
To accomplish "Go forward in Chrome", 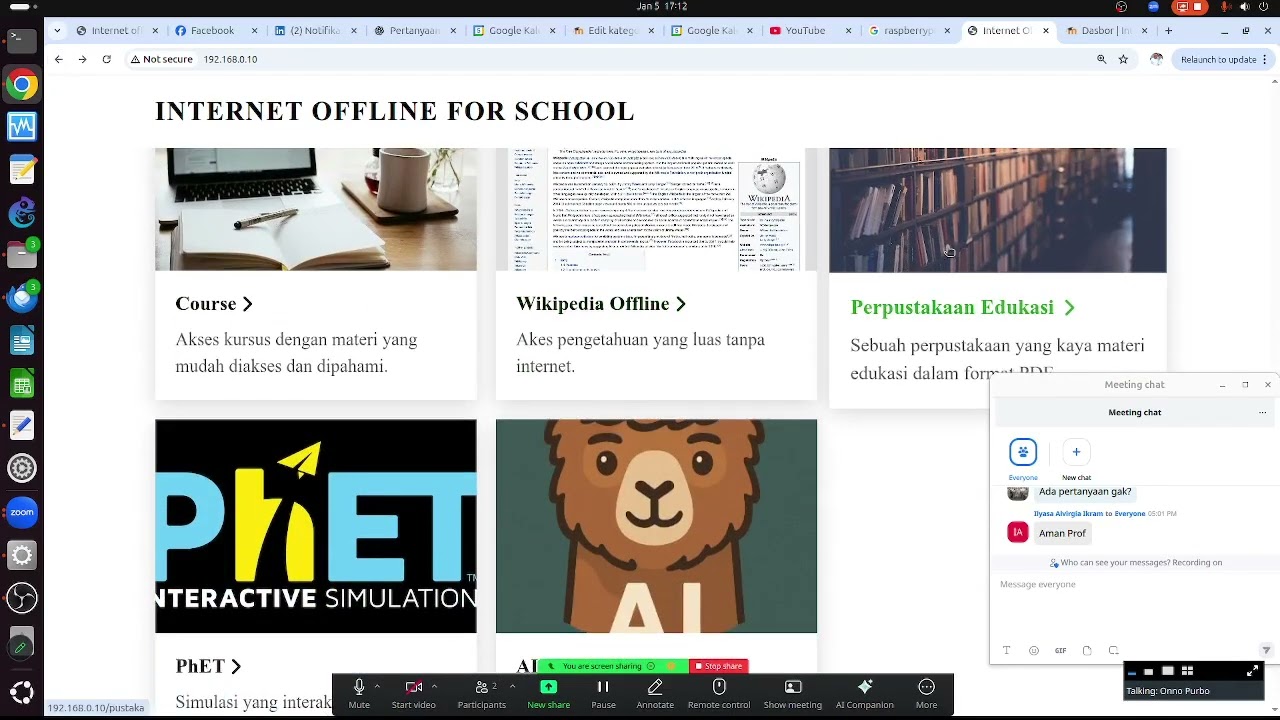I will (82, 59).
